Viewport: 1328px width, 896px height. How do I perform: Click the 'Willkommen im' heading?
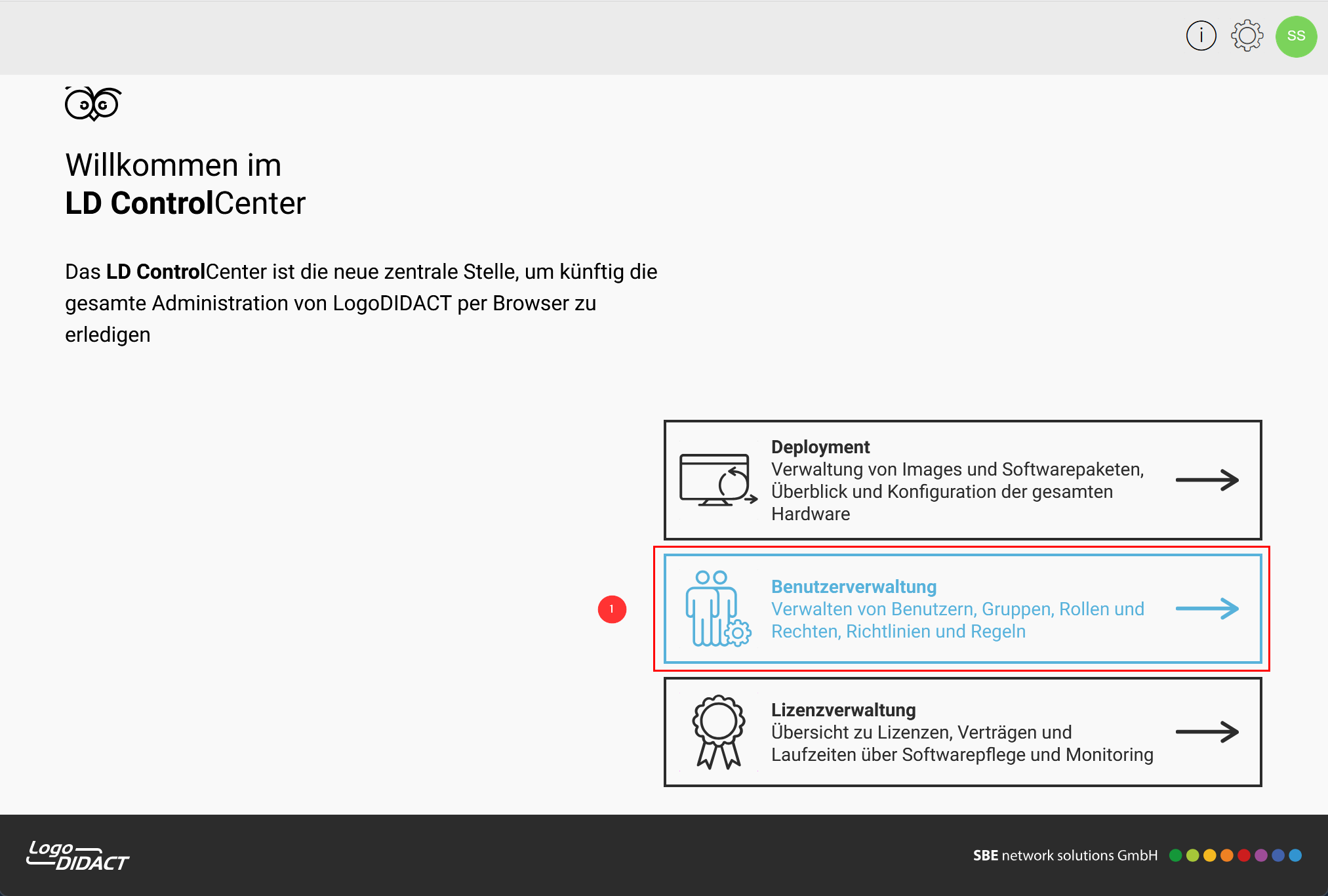coord(173,165)
